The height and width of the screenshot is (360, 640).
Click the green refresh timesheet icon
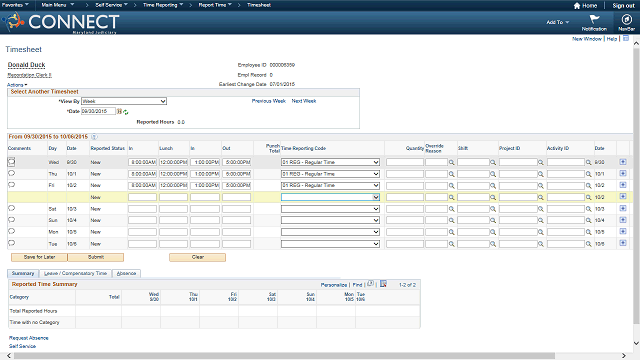tap(126, 112)
